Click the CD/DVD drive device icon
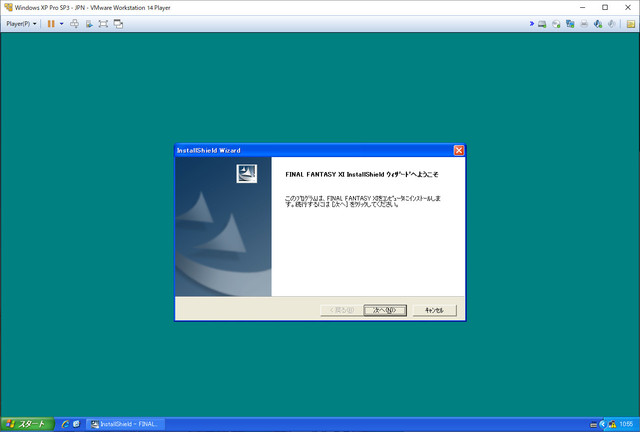The image size is (640, 432). point(556,24)
